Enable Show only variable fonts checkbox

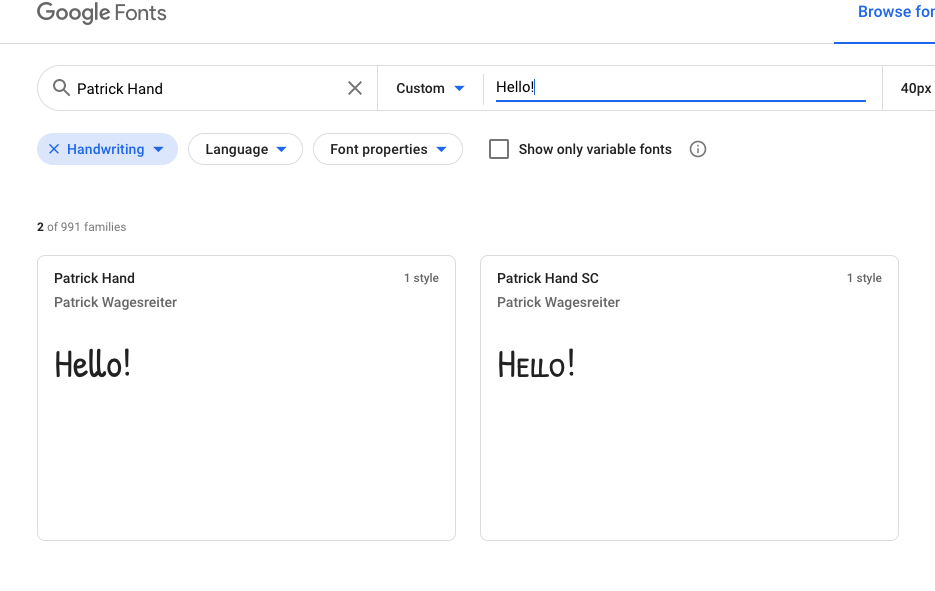pos(499,149)
